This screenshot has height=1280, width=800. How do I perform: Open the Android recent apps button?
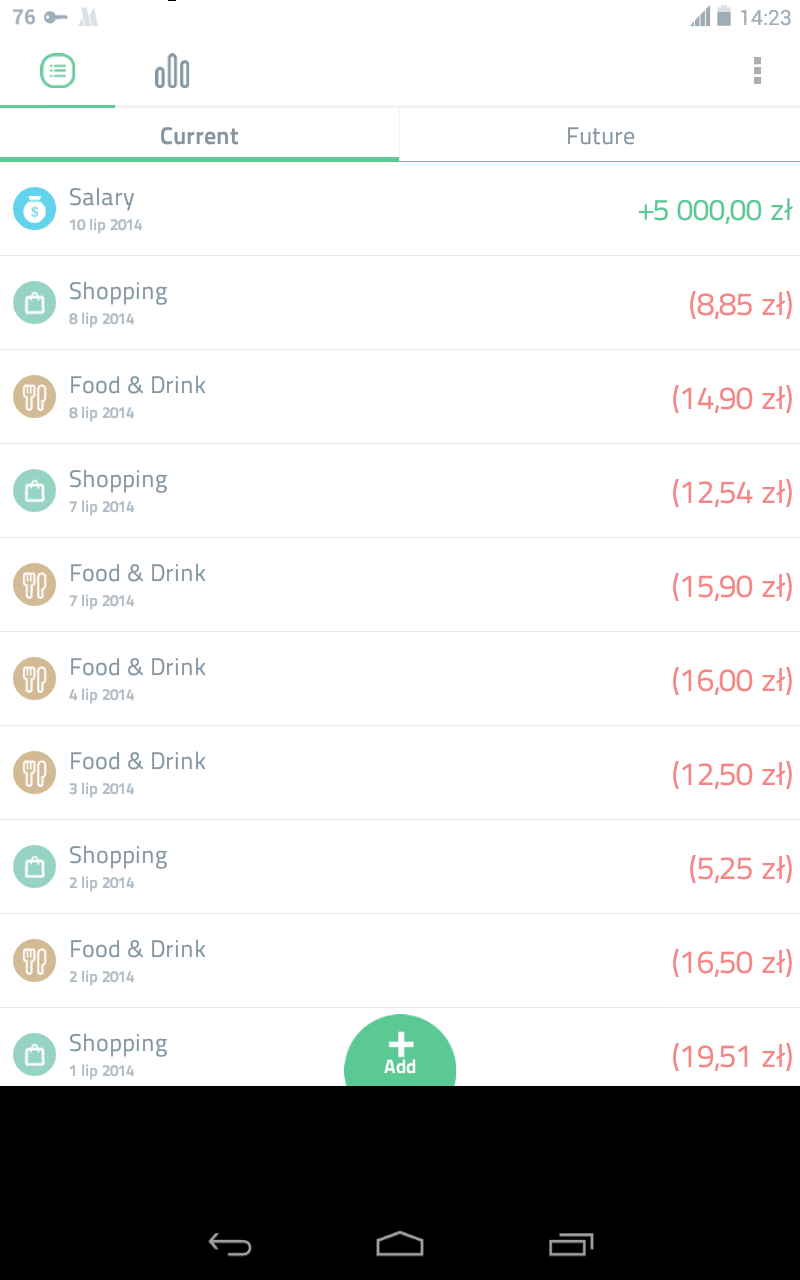[571, 1244]
